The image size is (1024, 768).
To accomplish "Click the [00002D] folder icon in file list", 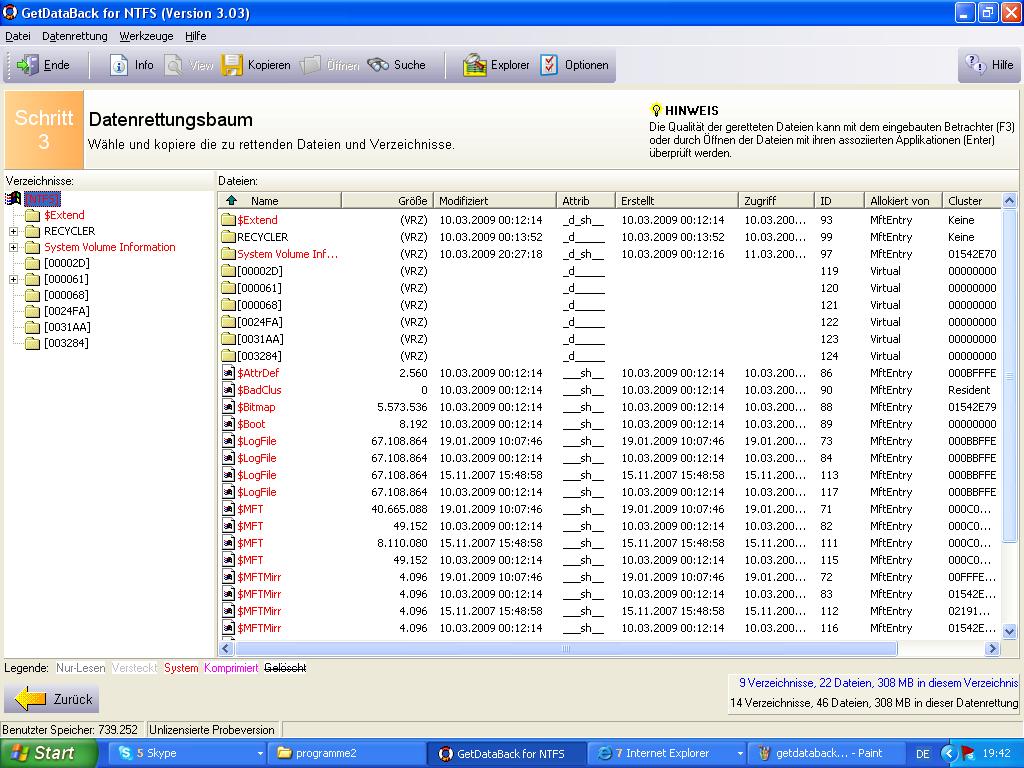I will coord(228,271).
